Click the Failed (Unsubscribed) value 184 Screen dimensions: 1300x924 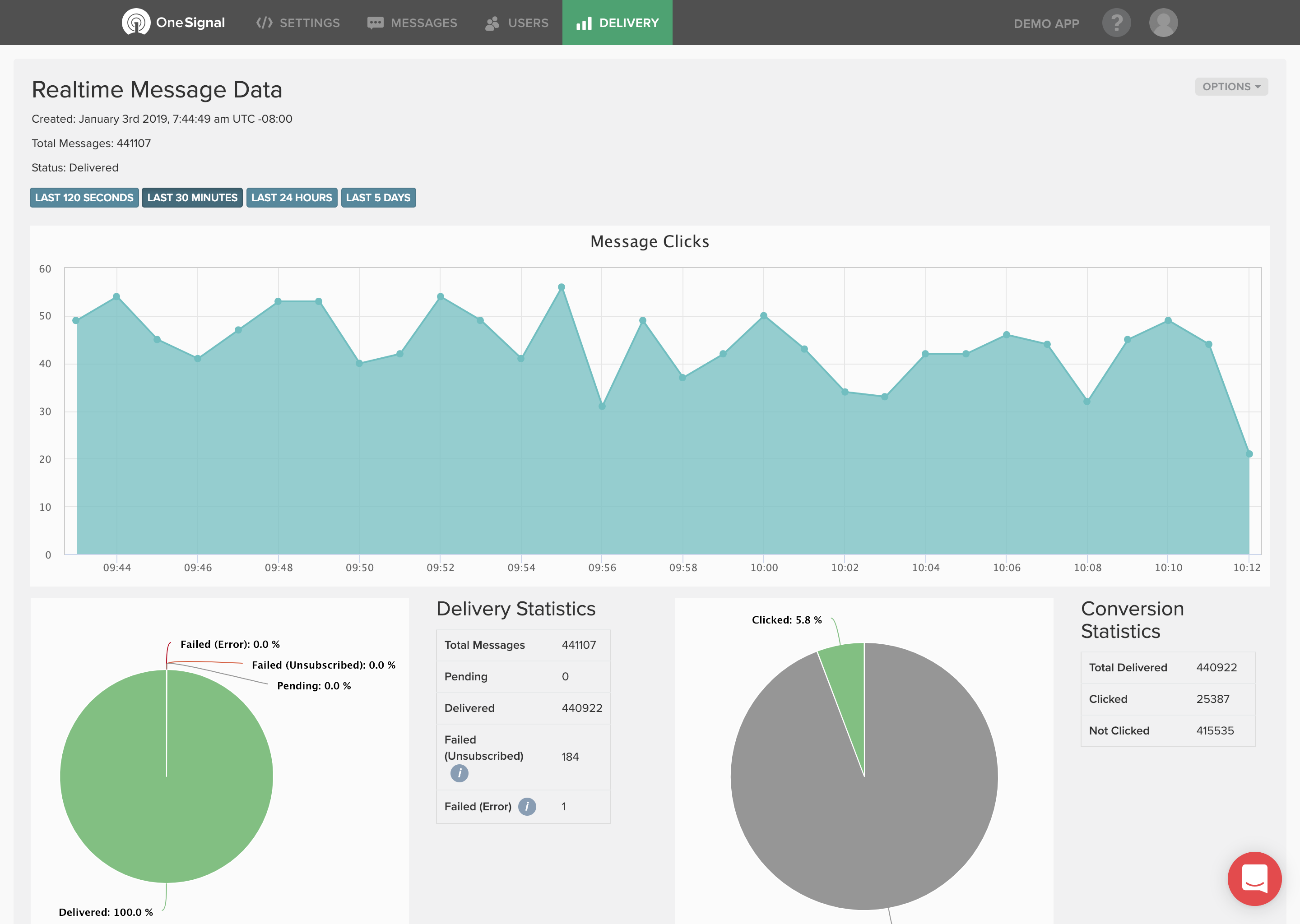click(x=570, y=757)
